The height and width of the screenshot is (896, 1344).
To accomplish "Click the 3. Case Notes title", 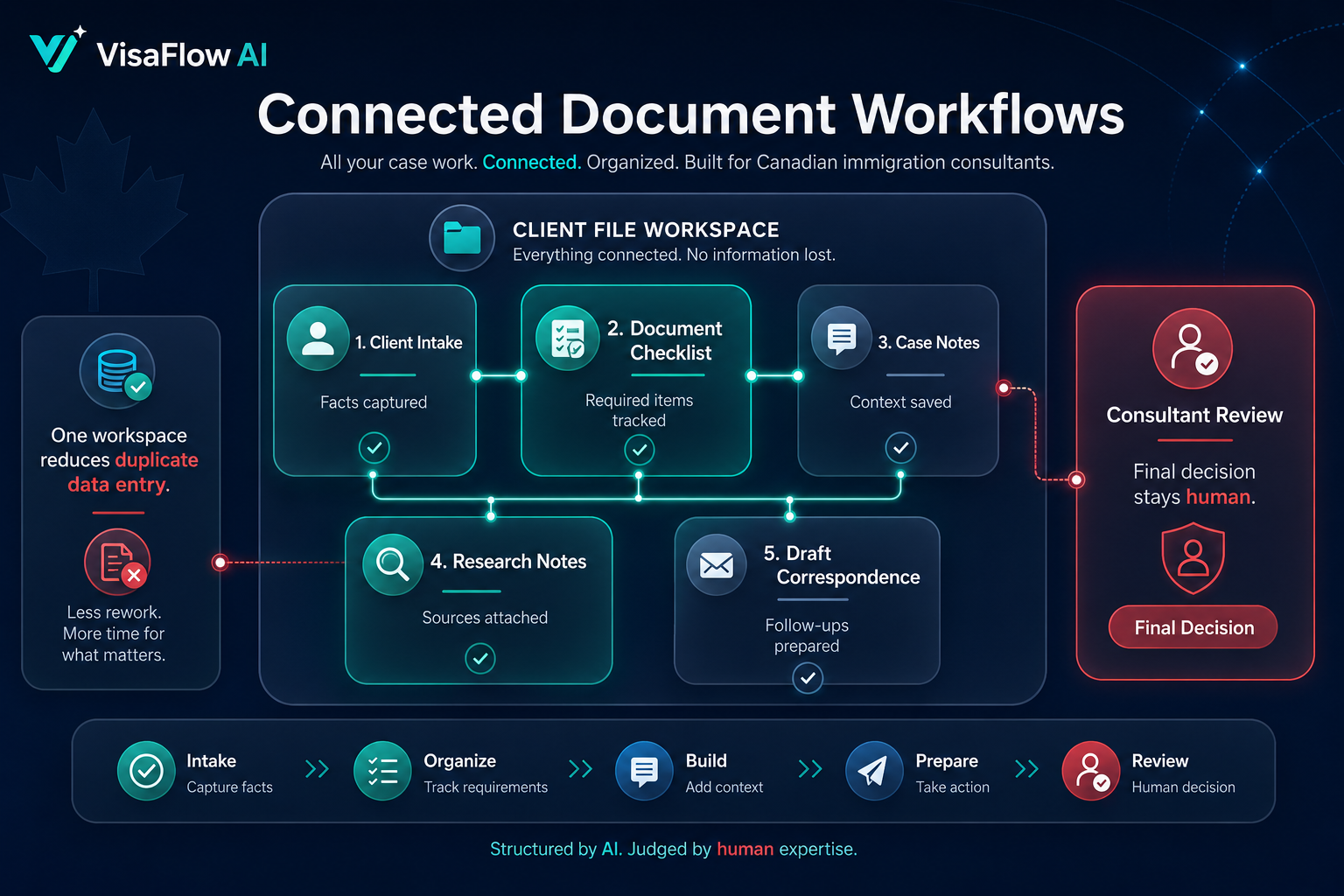I will [928, 343].
